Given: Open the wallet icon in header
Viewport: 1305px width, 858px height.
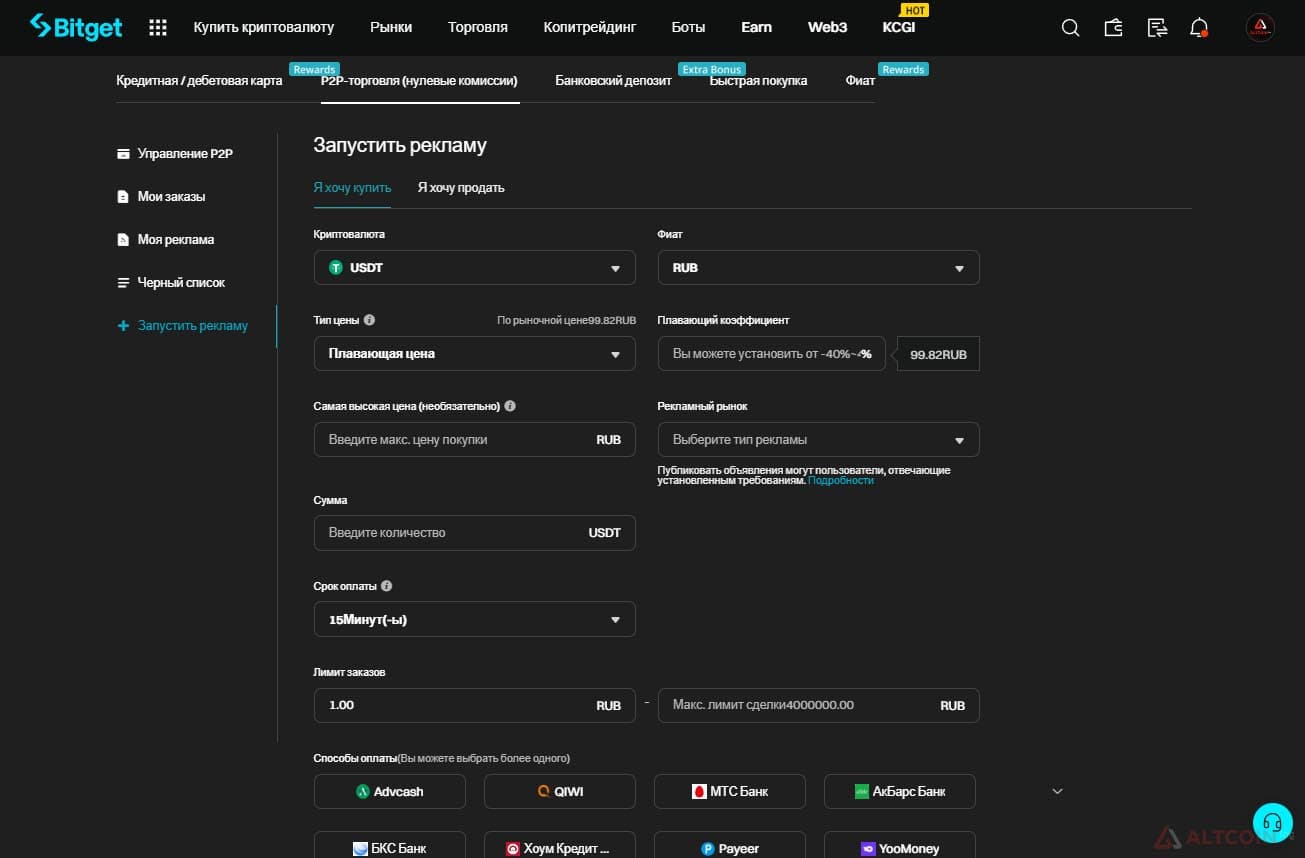Looking at the screenshot, I should (1113, 28).
